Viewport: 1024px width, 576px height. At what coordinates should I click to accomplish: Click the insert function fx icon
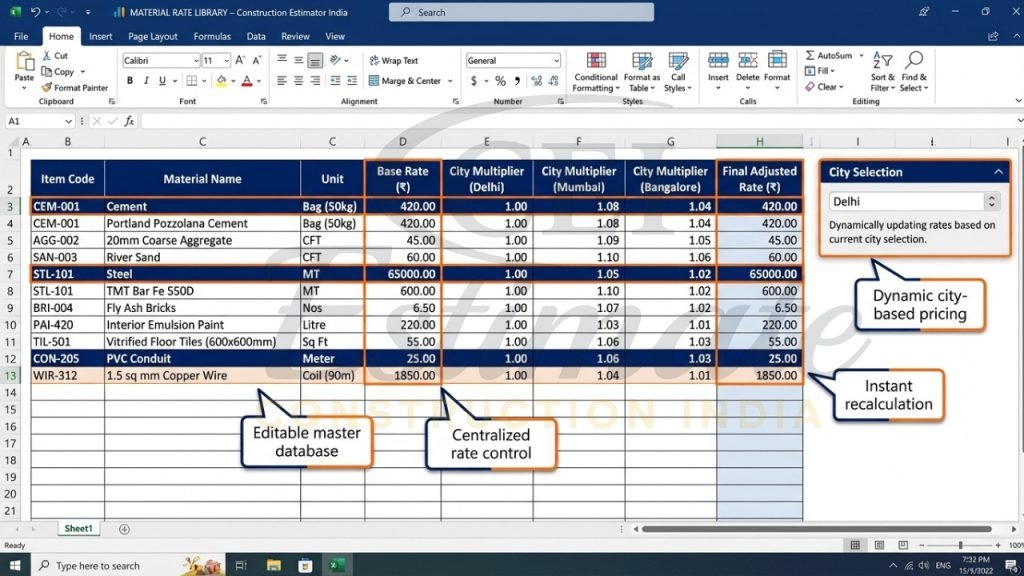[x=129, y=121]
